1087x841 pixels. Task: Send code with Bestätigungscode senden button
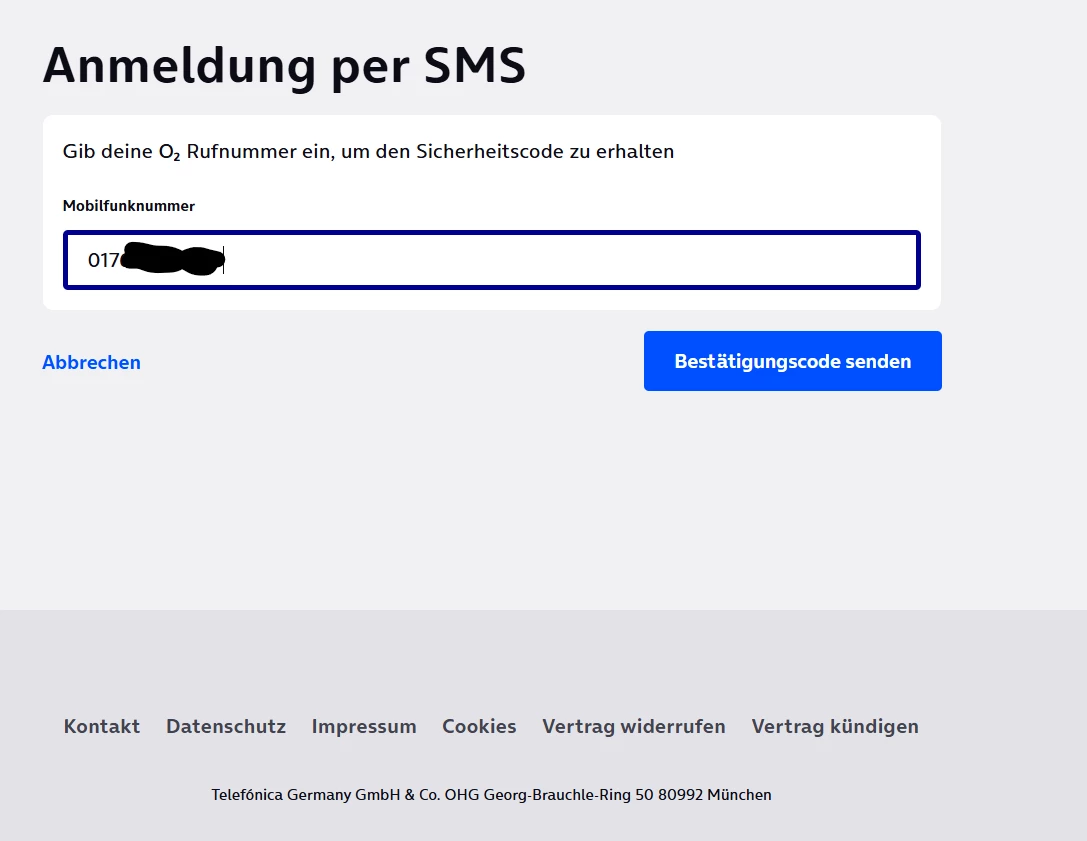click(792, 361)
